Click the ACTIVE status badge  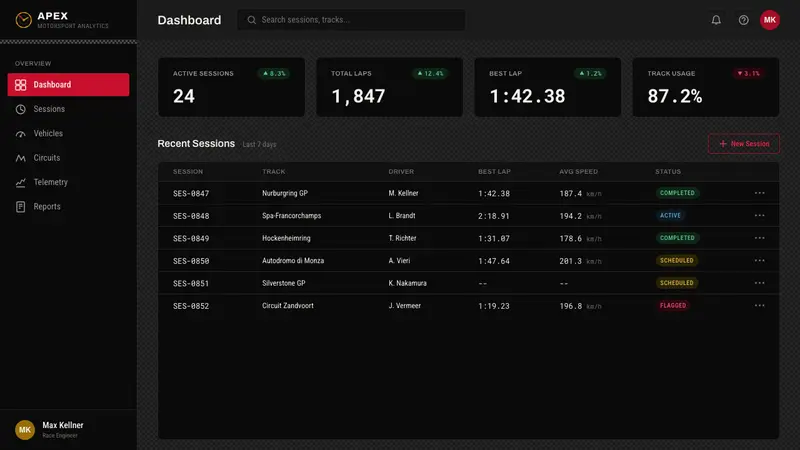[x=670, y=215]
